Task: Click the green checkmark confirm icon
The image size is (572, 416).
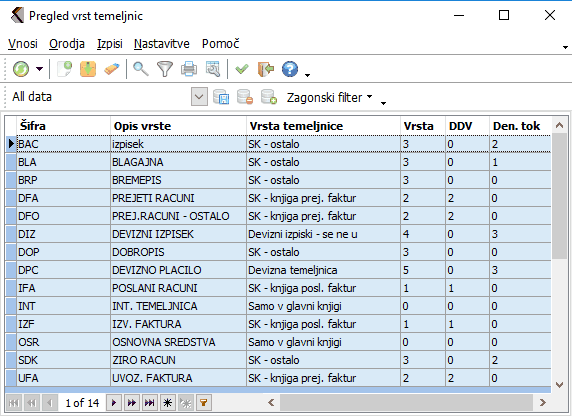Action: [241, 69]
